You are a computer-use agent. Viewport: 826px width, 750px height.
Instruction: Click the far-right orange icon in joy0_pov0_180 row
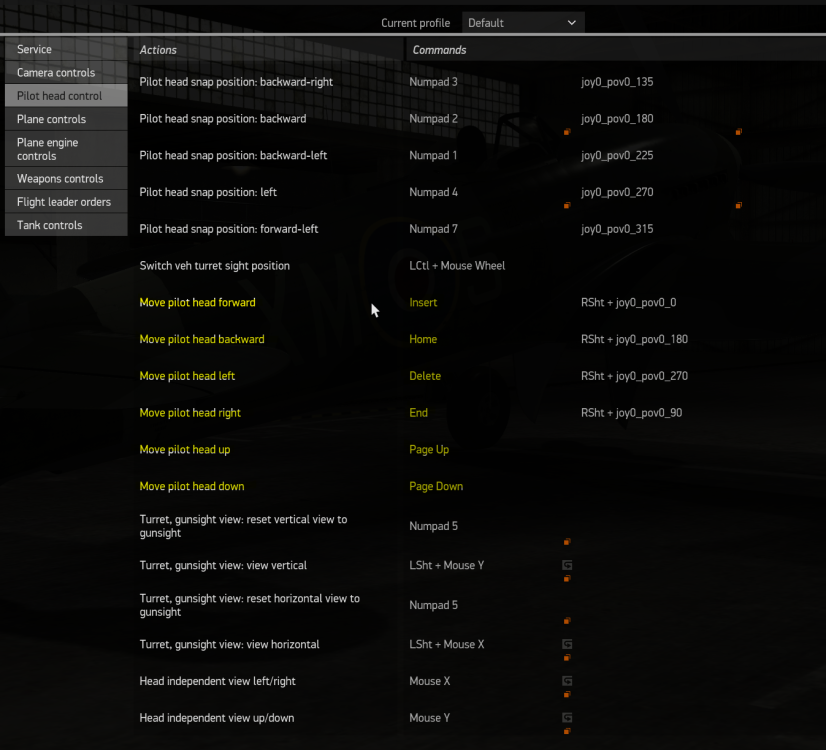tap(738, 132)
